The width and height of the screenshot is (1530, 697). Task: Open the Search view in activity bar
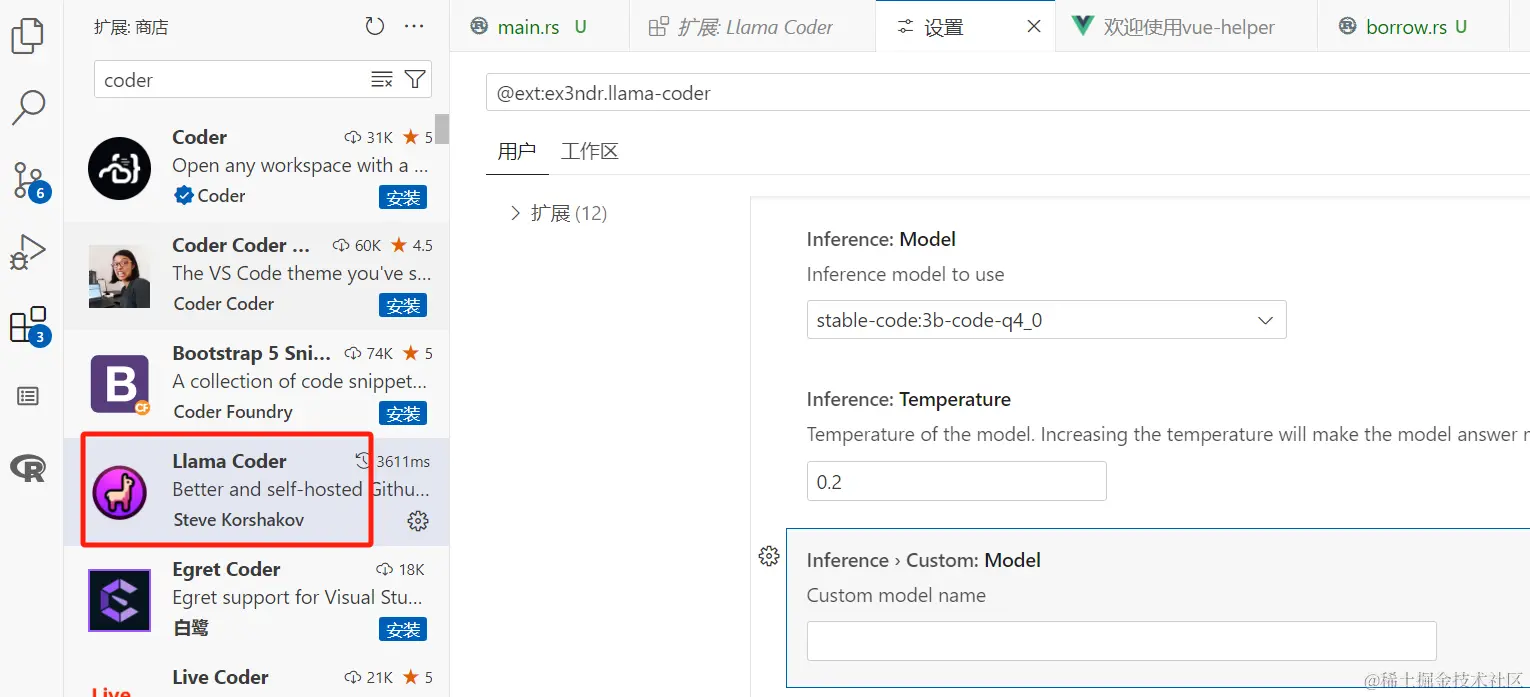(28, 107)
